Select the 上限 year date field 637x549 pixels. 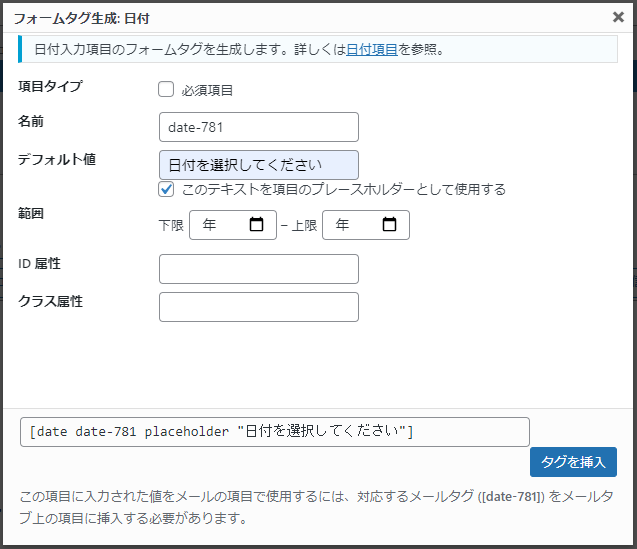point(366,225)
